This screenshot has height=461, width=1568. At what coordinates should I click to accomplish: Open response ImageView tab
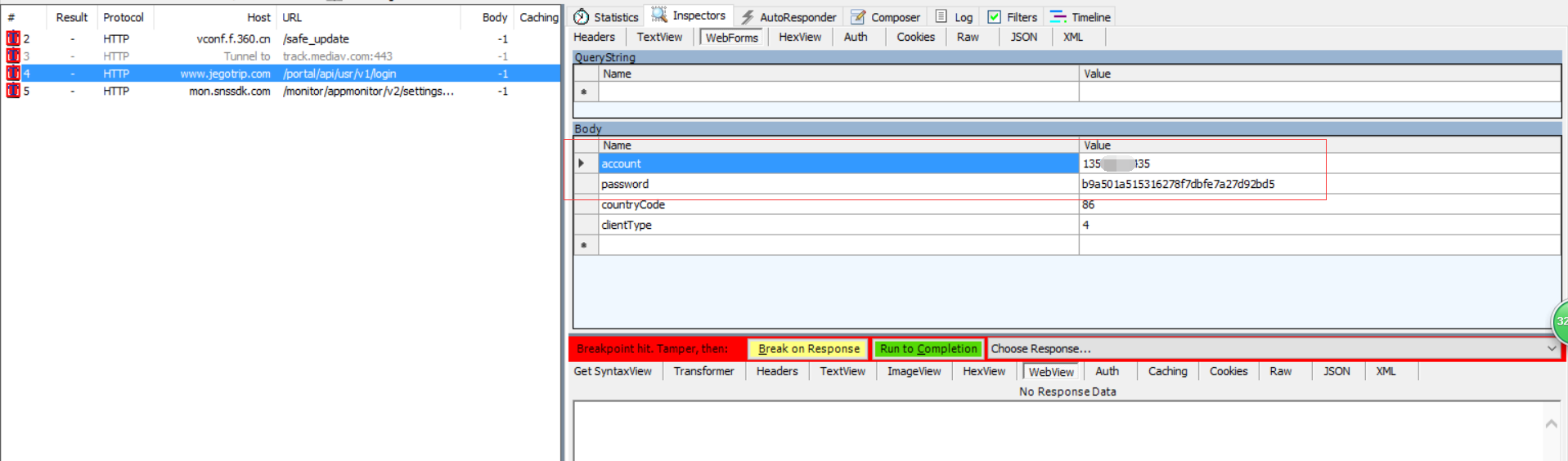914,371
